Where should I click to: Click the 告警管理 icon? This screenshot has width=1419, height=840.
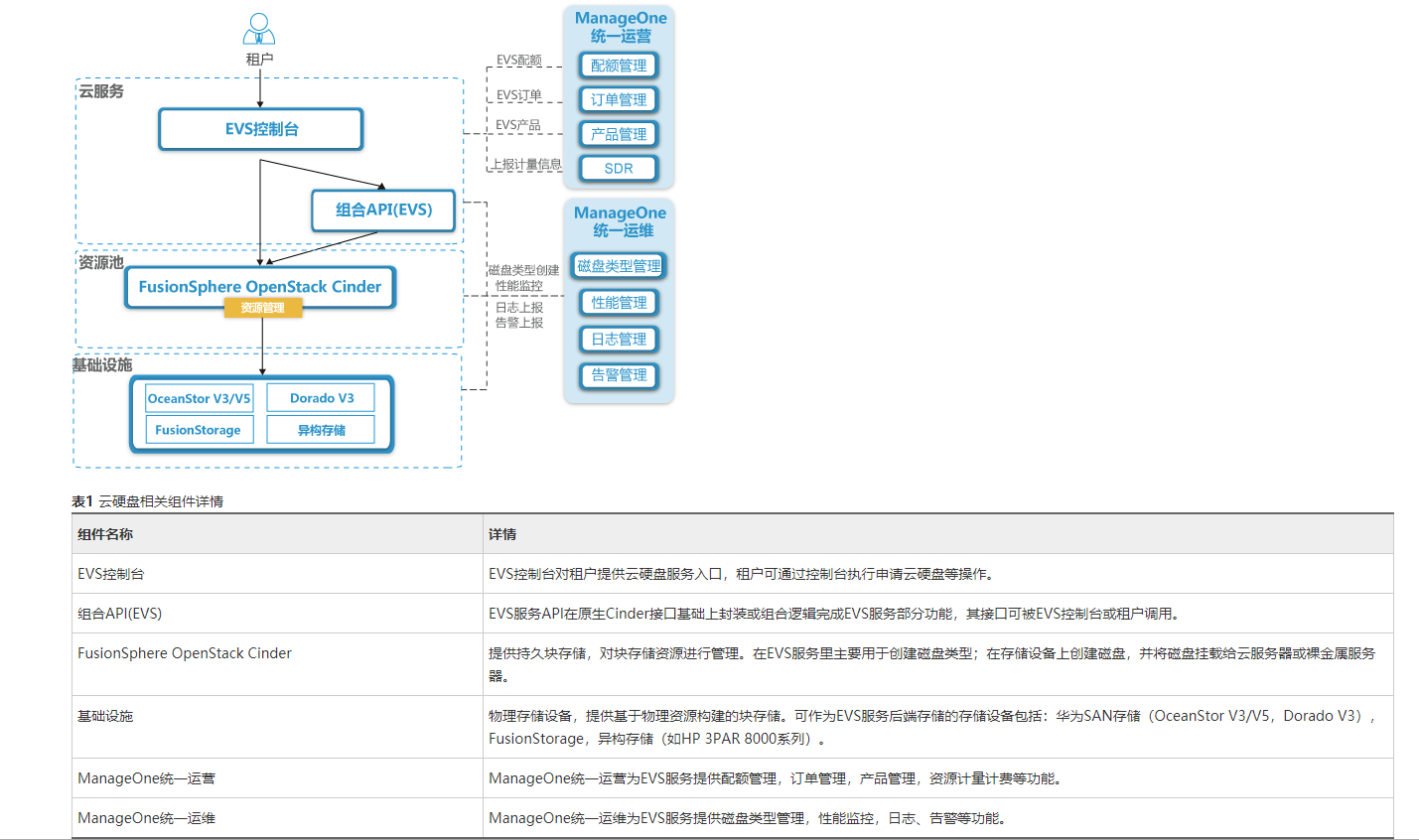(x=618, y=375)
